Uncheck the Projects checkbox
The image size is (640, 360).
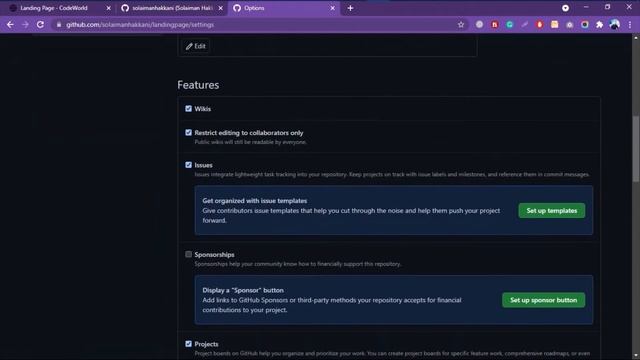pos(188,344)
